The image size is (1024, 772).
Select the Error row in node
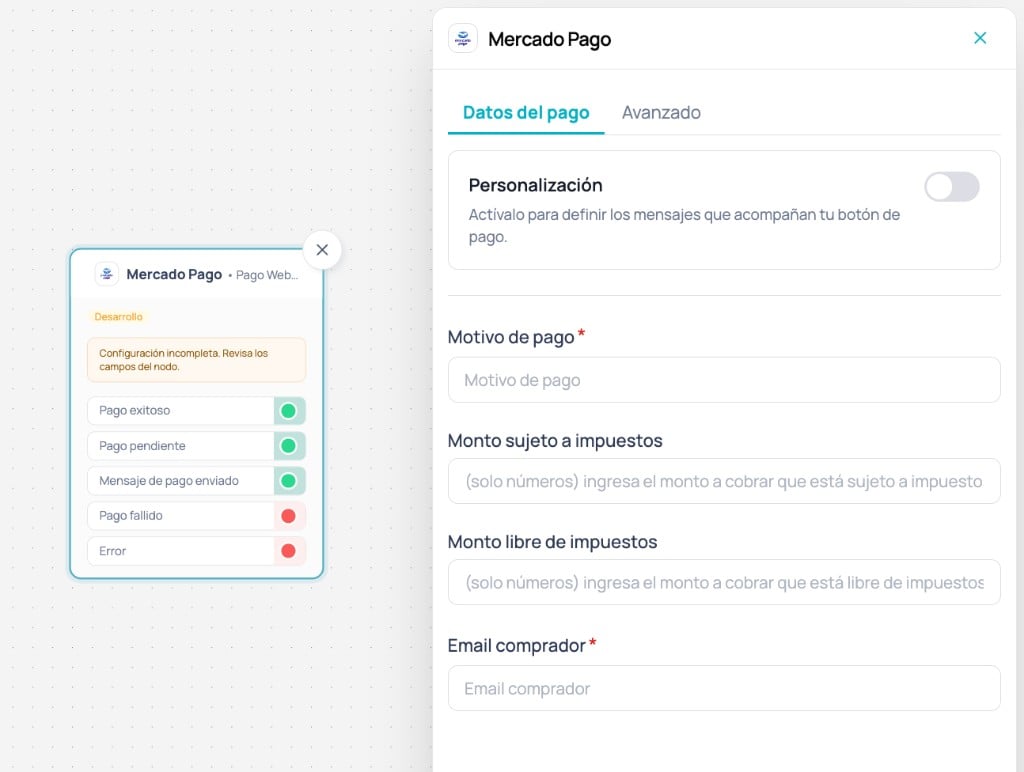point(196,551)
